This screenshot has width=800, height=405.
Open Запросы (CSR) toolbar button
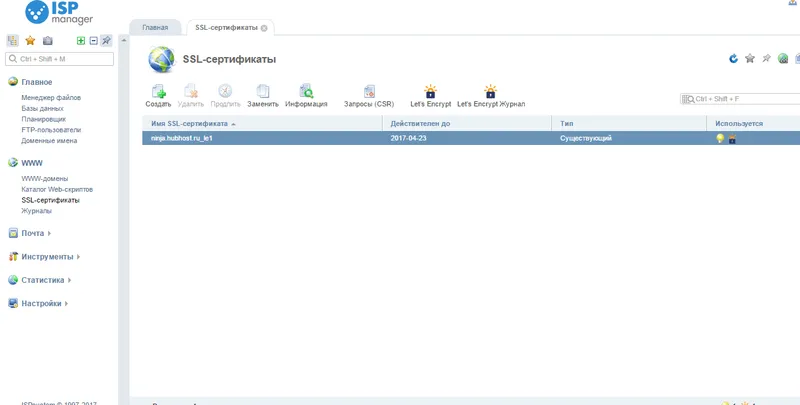(x=369, y=96)
